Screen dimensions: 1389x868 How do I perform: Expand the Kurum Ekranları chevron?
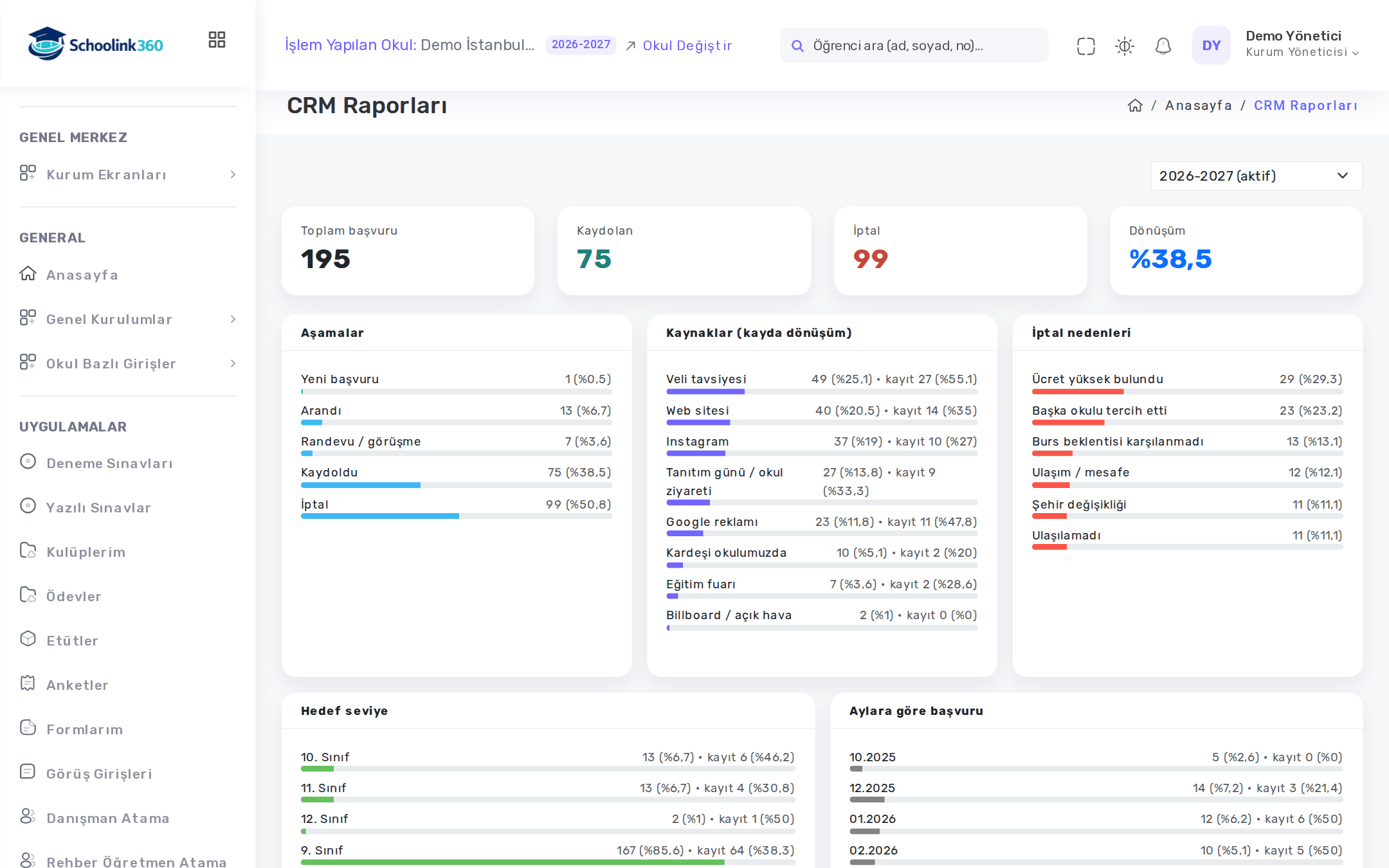tap(233, 175)
